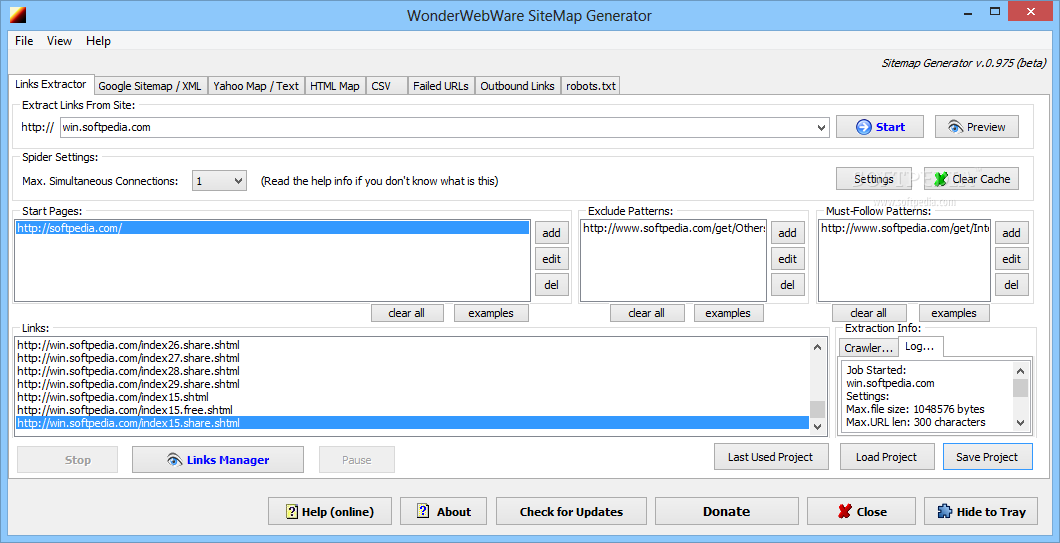Click the Log panel scroll down arrow
The height and width of the screenshot is (543, 1060).
coord(1020,423)
